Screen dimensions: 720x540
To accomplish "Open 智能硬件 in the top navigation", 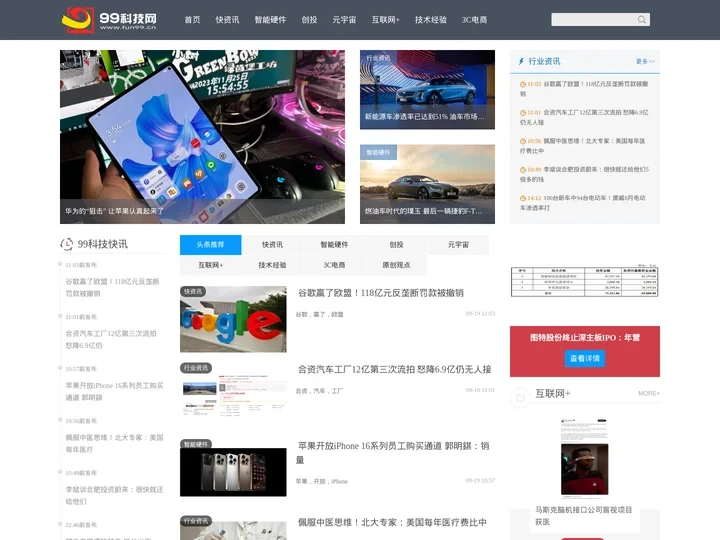I will 270,20.
